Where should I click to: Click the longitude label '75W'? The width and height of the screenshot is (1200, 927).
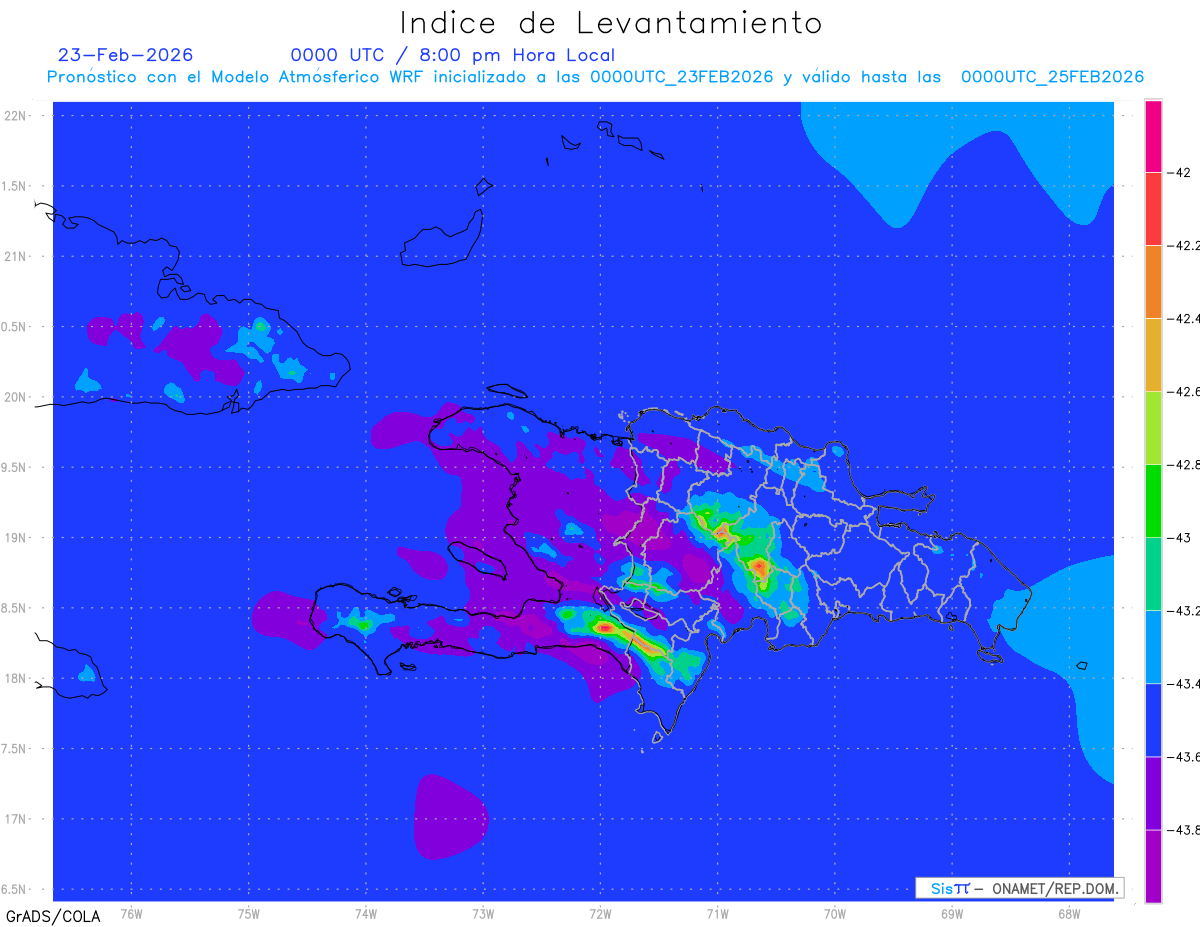(248, 912)
